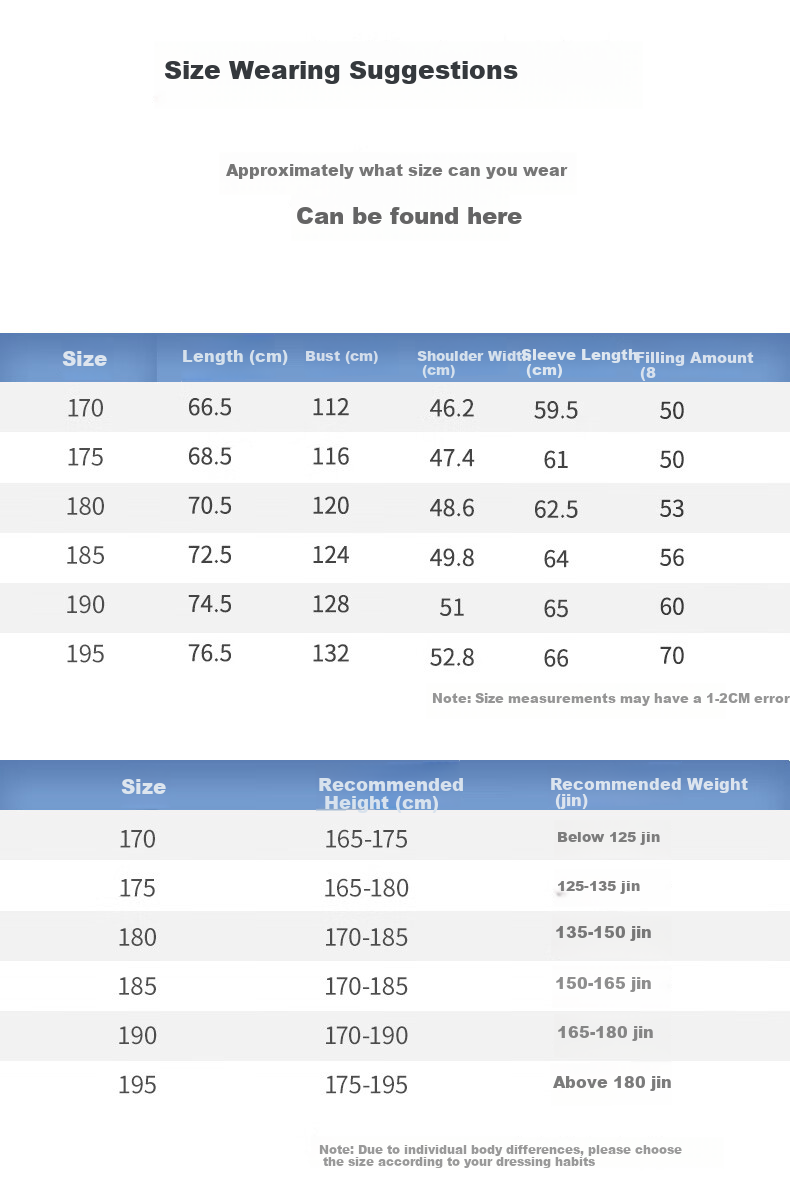Choose sleeve length 66

(x=556, y=659)
